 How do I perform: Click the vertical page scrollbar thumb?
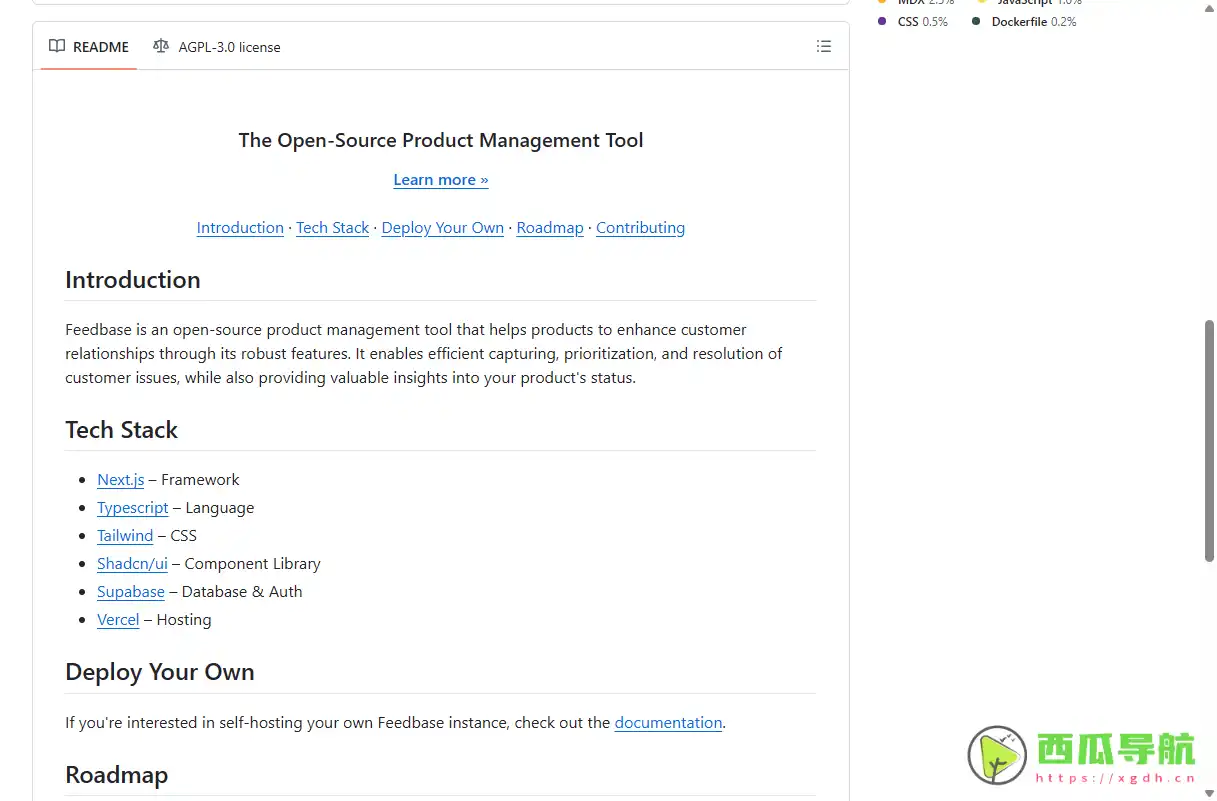(x=1209, y=440)
